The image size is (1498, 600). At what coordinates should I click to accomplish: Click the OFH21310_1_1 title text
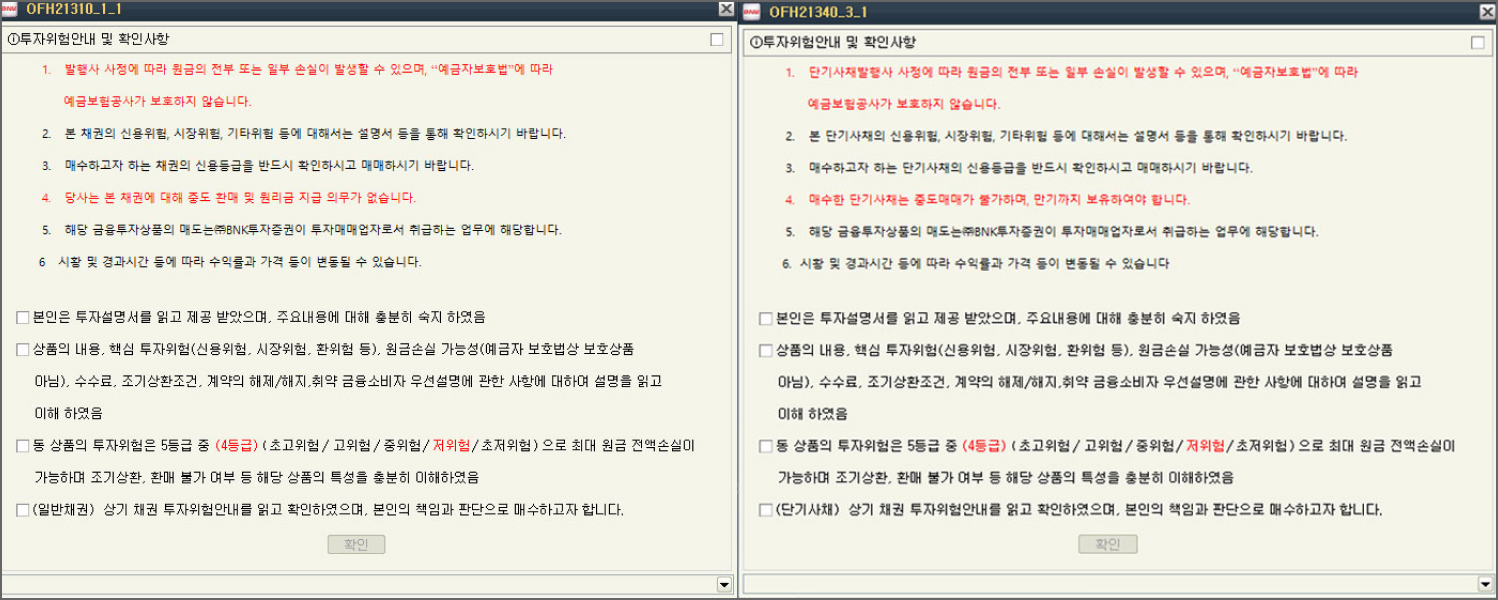pyautogui.click(x=73, y=9)
